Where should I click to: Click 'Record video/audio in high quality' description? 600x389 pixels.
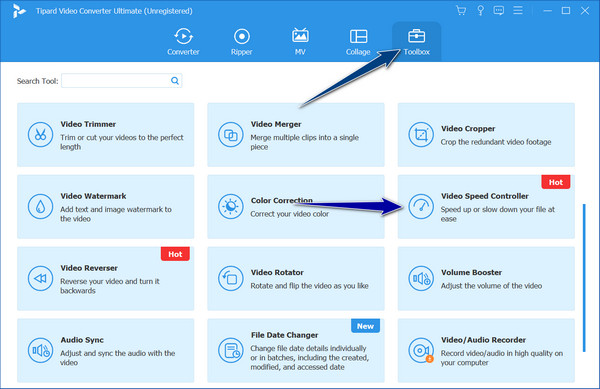tap(502, 358)
